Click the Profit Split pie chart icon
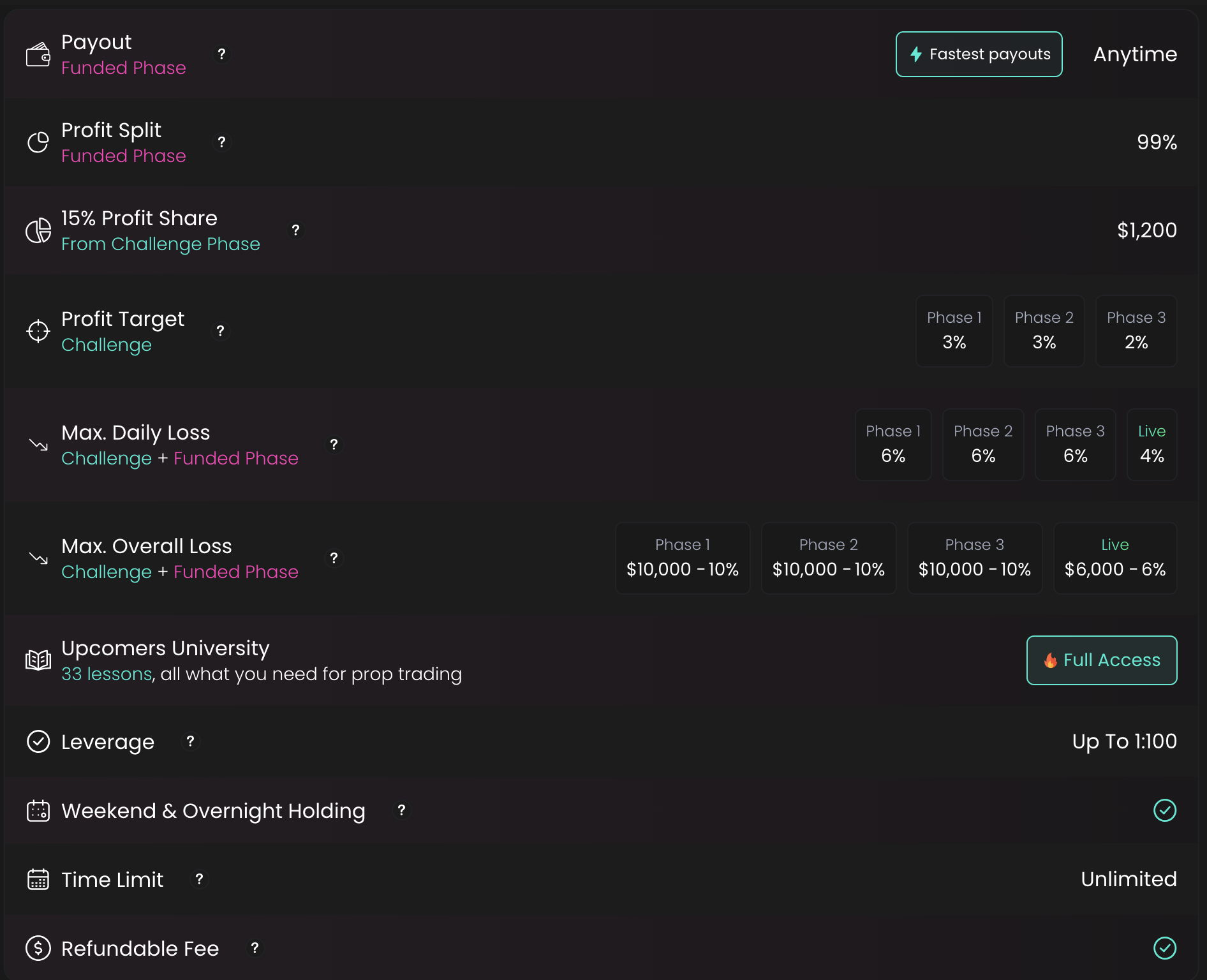Image resolution: width=1207 pixels, height=980 pixels. tap(38, 142)
